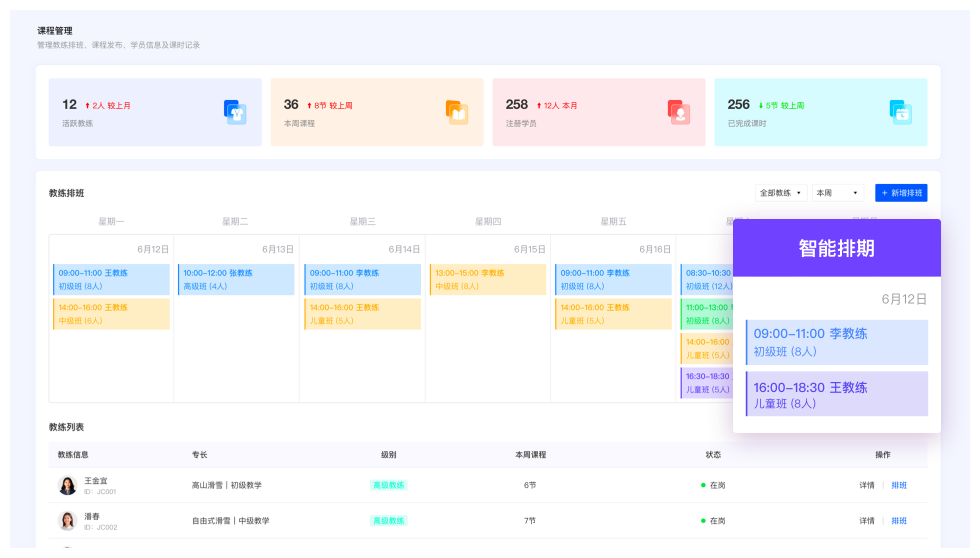Click the completed class hours icon
This screenshot has height=558, width=980.
tap(901, 112)
